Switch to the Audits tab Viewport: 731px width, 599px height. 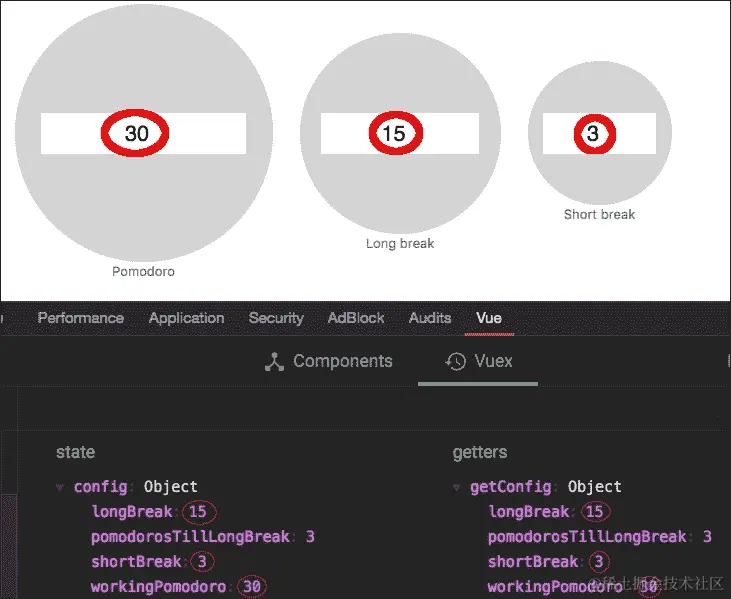pyautogui.click(x=430, y=318)
